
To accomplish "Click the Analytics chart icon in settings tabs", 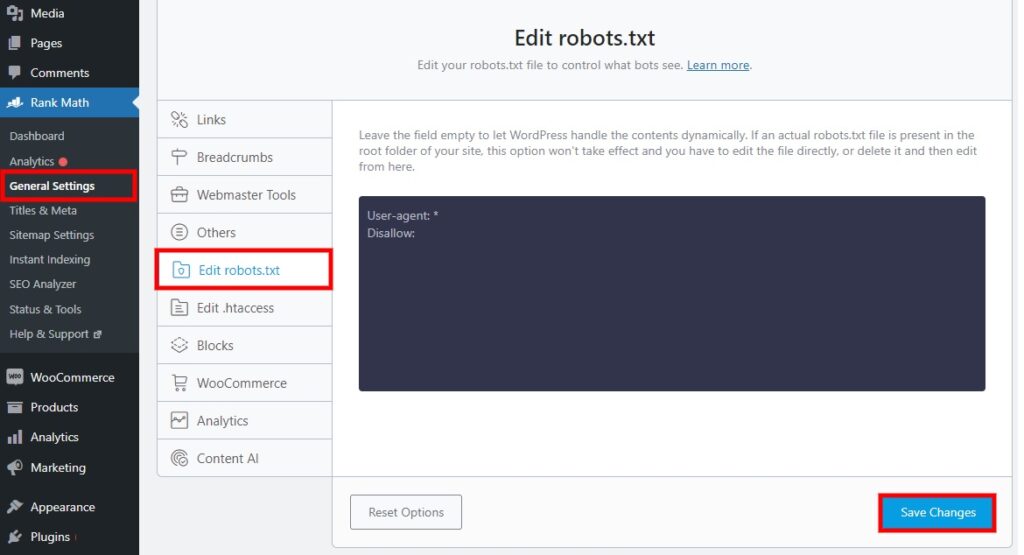I will click(179, 420).
